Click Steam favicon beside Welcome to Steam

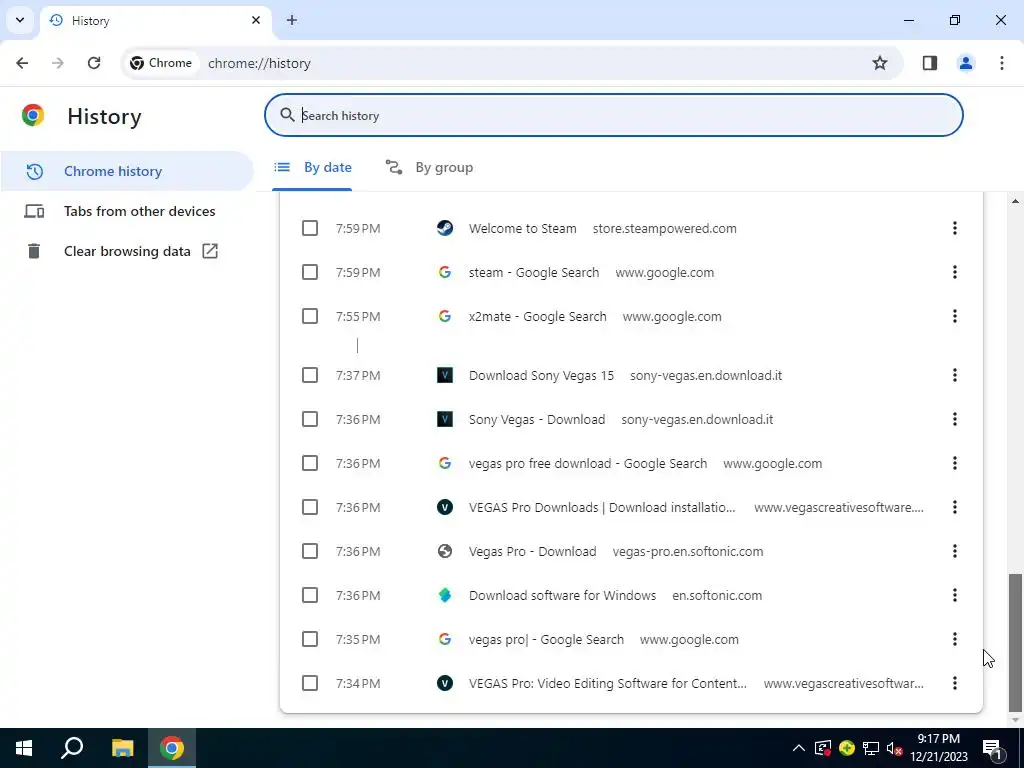click(445, 228)
